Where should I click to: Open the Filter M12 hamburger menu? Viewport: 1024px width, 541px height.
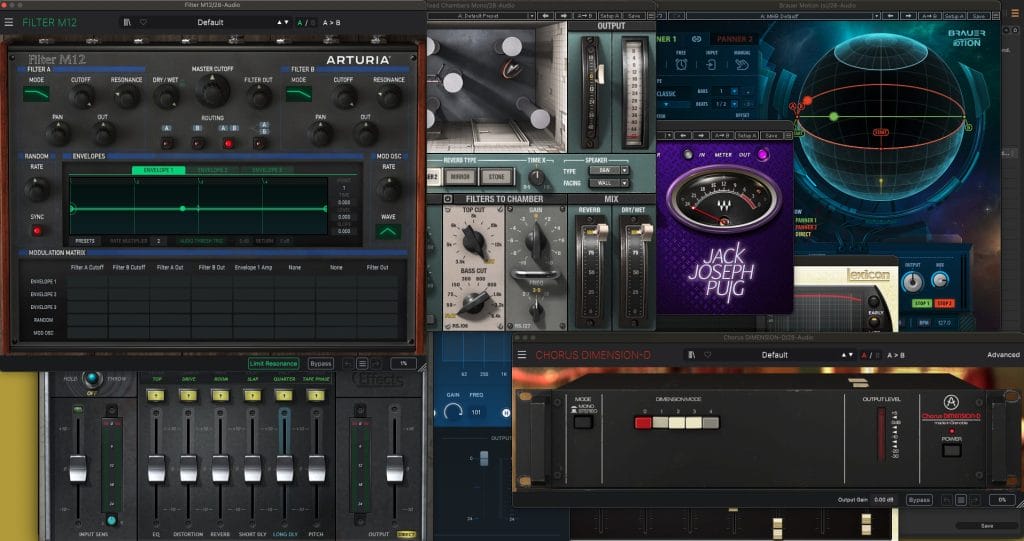pos(8,22)
